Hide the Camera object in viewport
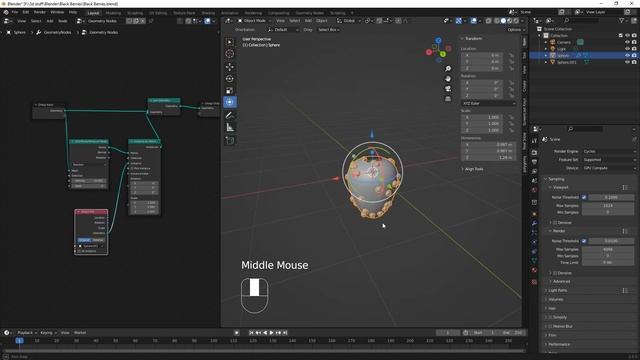The width and height of the screenshot is (640, 360). click(627, 42)
